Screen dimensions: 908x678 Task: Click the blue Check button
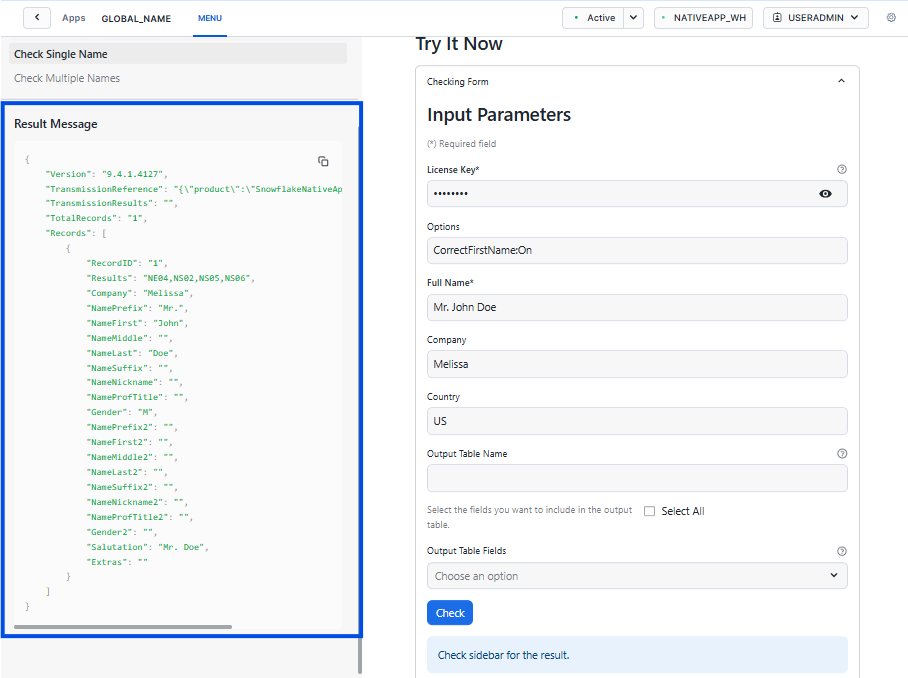pos(450,613)
